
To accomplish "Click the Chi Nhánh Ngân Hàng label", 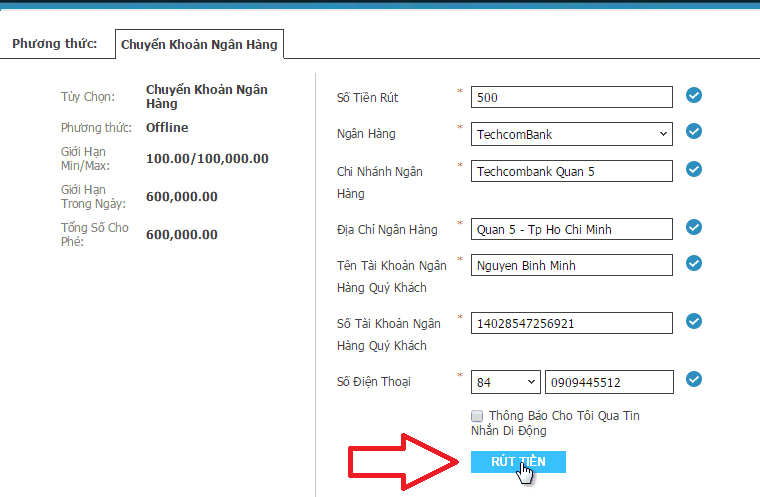I will (x=380, y=183).
